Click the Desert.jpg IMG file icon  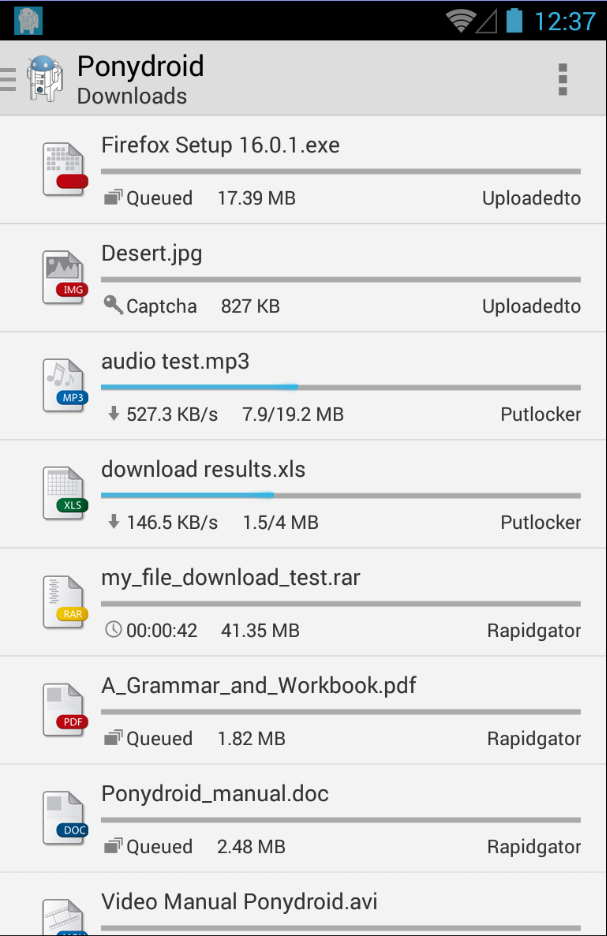(65, 278)
